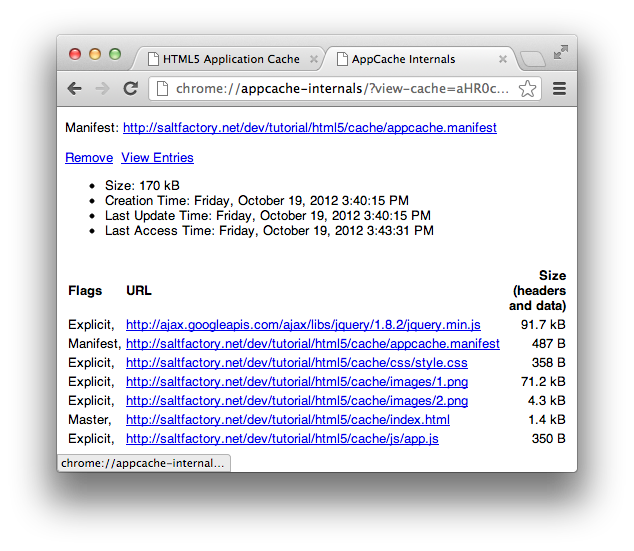Reload the AppCache Internals page
The height and width of the screenshot is (551, 634).
pos(131,88)
